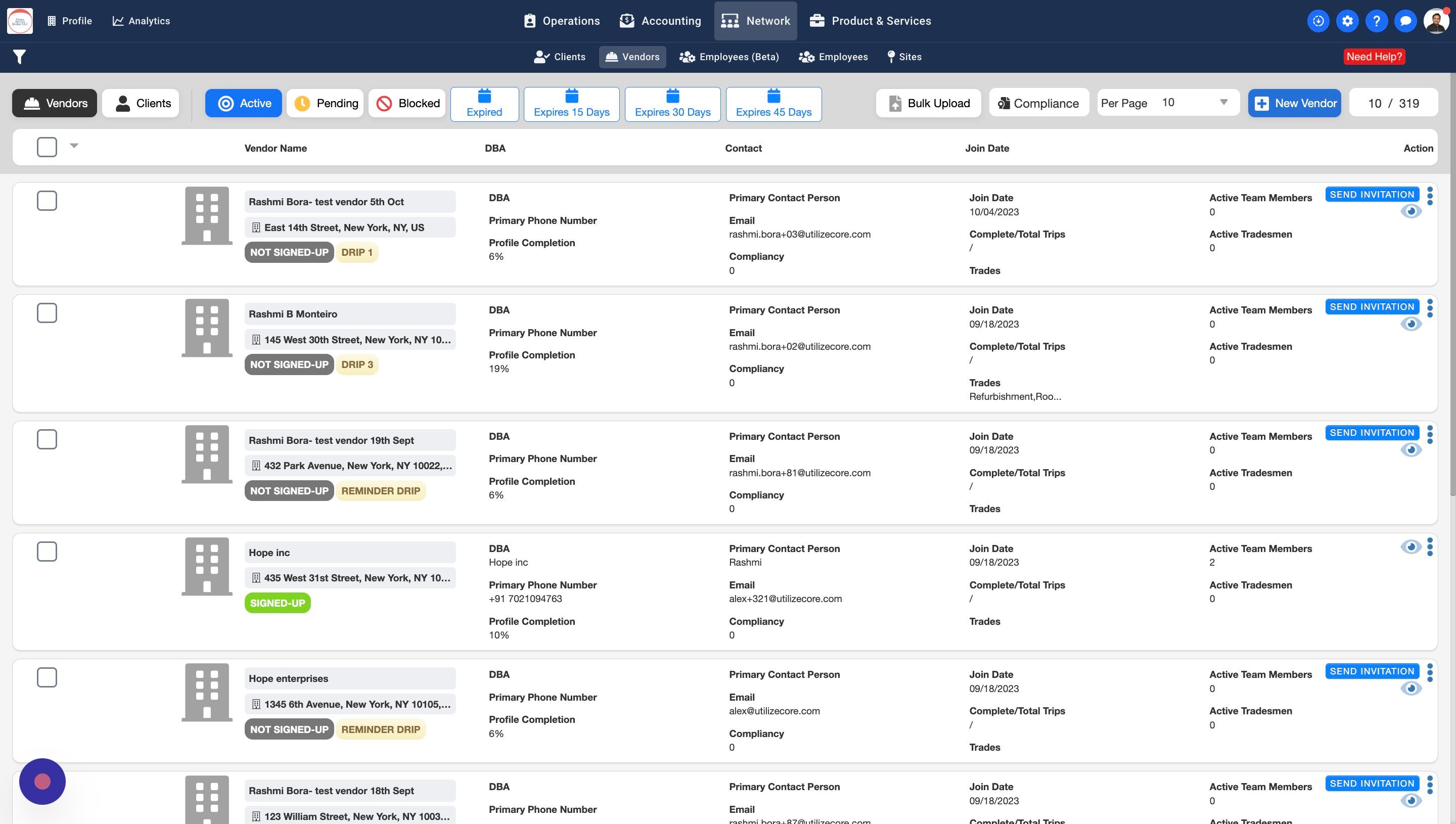This screenshot has height=824, width=1456.
Task: Filter by Expires 30 Days
Action: 672,104
